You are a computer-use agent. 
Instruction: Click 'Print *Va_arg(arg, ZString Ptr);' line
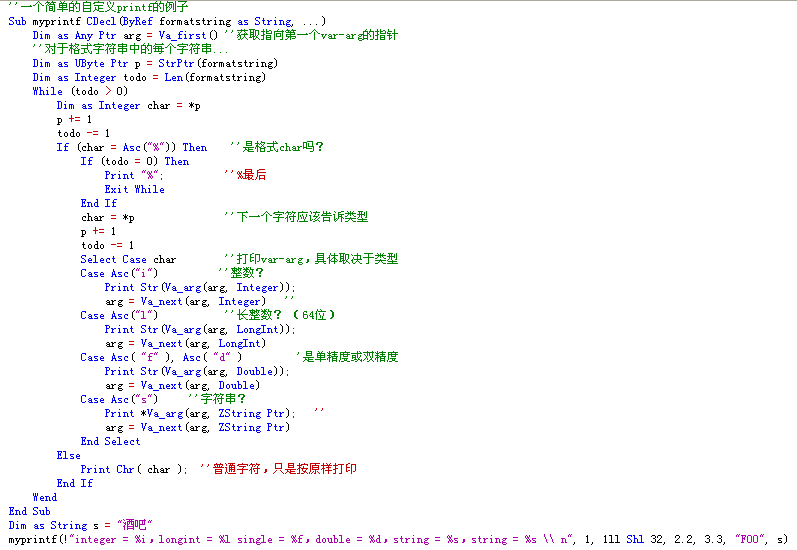(200, 414)
